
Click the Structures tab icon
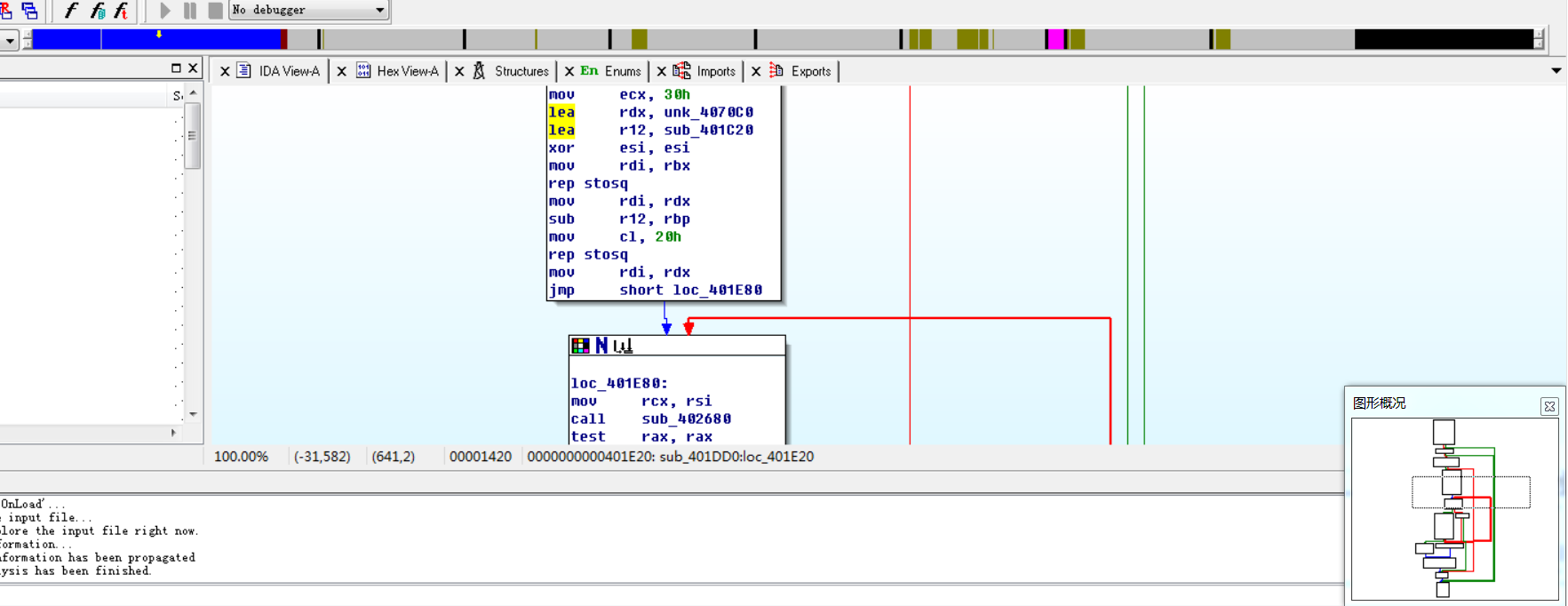(x=480, y=71)
